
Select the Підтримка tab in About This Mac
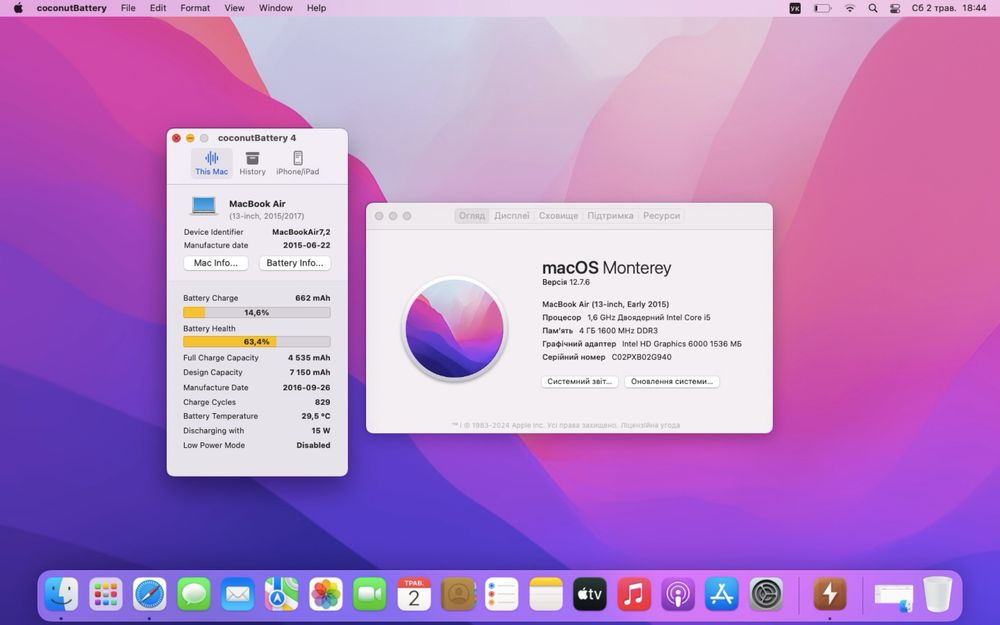pyautogui.click(x=610, y=216)
